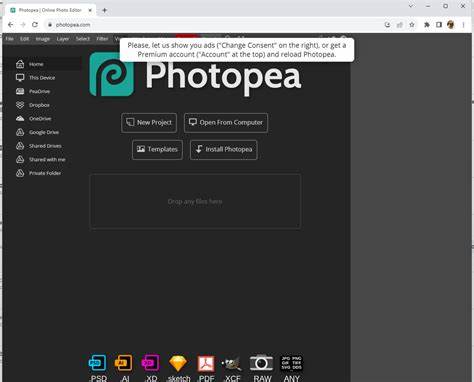Click the PDF format icon

click(206, 363)
